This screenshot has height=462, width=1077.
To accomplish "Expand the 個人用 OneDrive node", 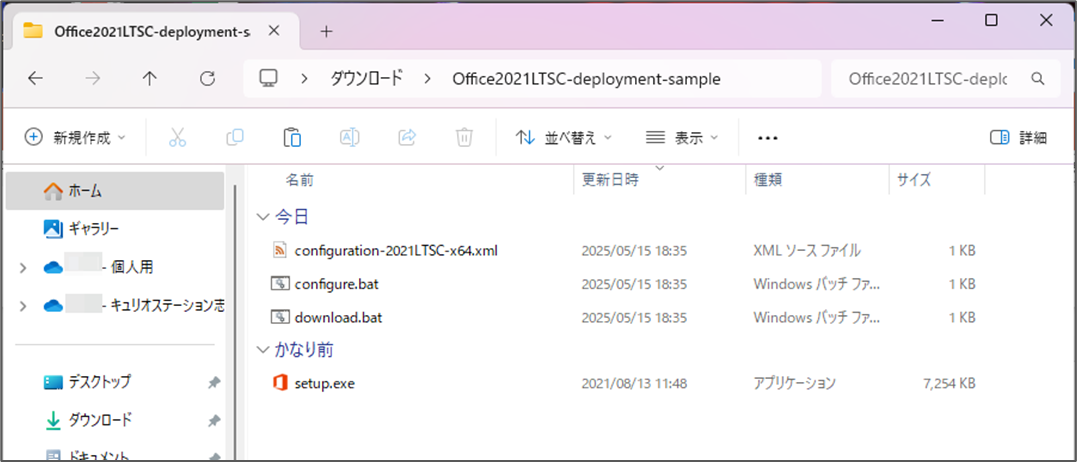I will [23, 268].
